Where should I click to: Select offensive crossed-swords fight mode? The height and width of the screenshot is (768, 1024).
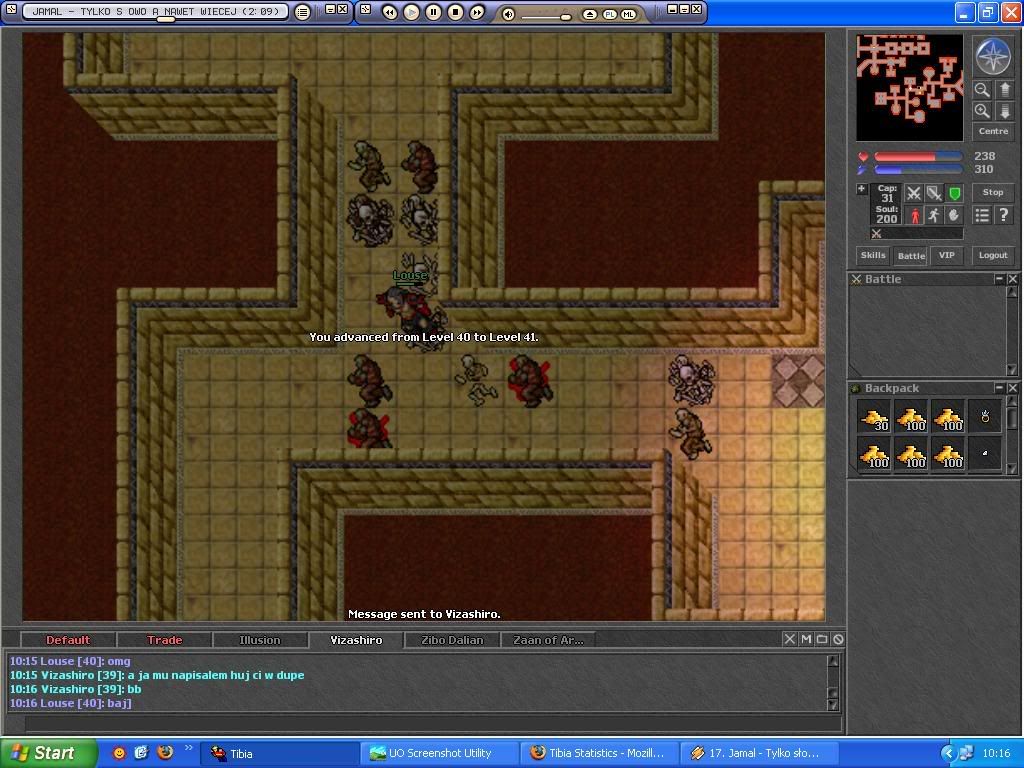[x=914, y=193]
